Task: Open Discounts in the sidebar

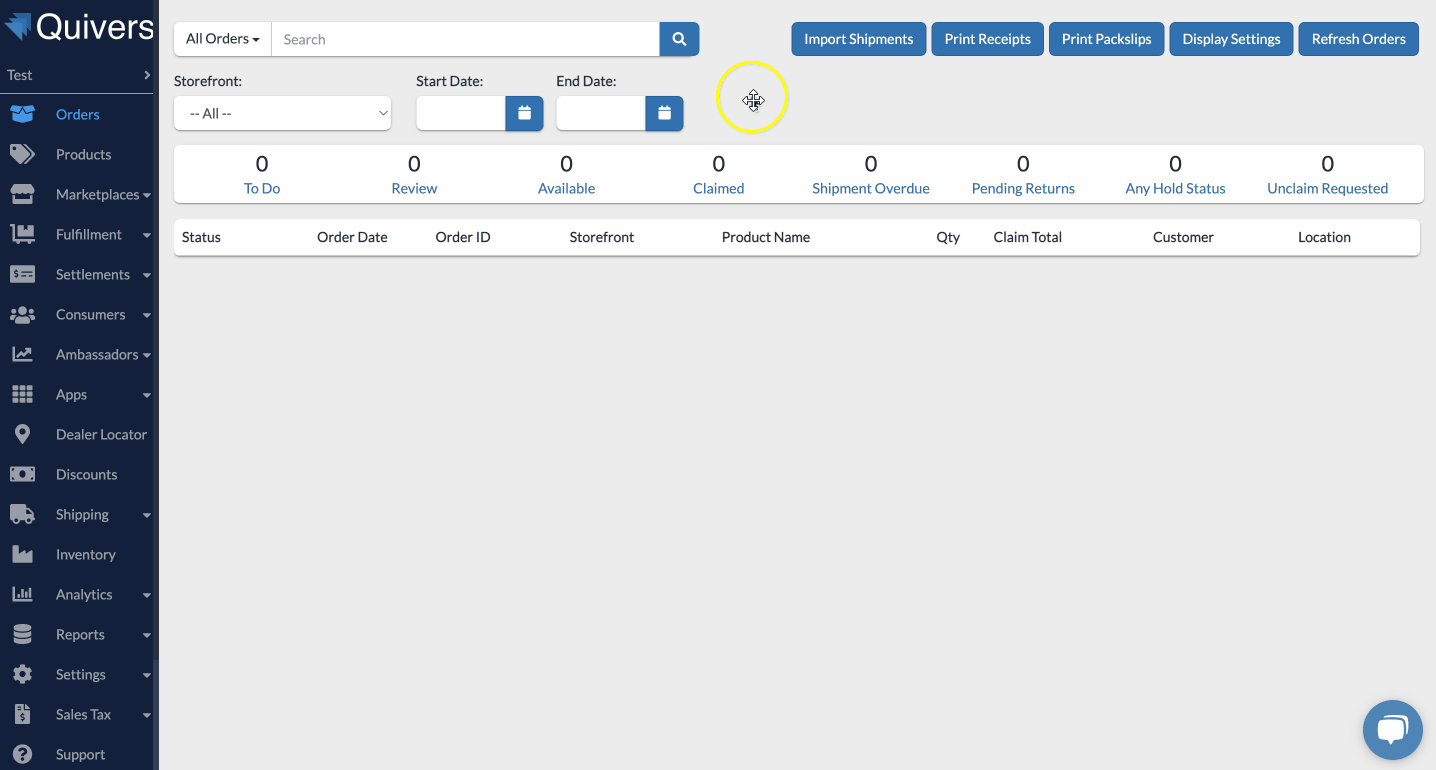Action: pos(86,474)
